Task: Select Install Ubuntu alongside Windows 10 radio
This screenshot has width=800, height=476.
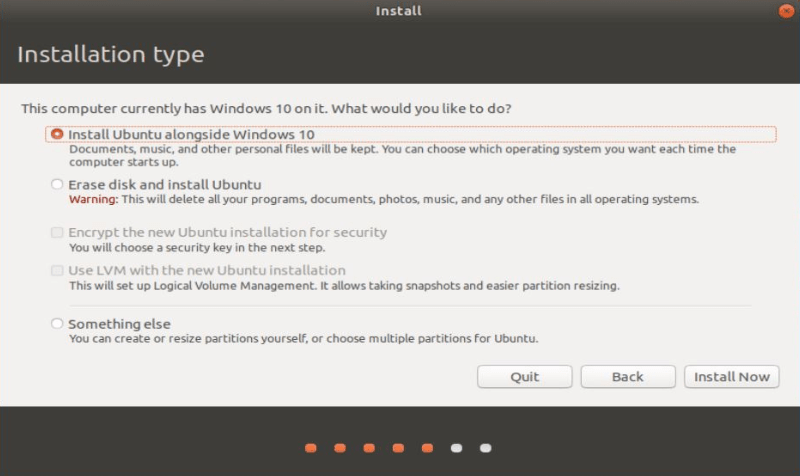Action: pyautogui.click(x=57, y=134)
